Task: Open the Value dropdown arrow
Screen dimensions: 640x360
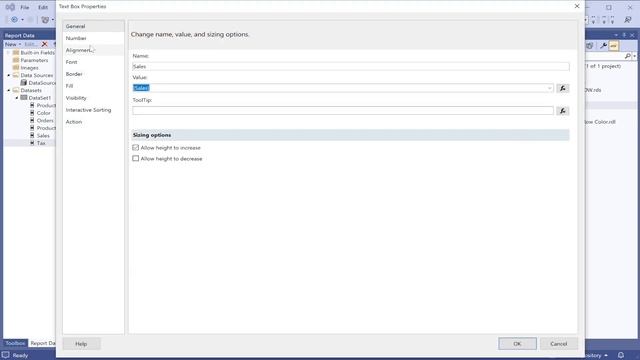Action: pyautogui.click(x=549, y=88)
